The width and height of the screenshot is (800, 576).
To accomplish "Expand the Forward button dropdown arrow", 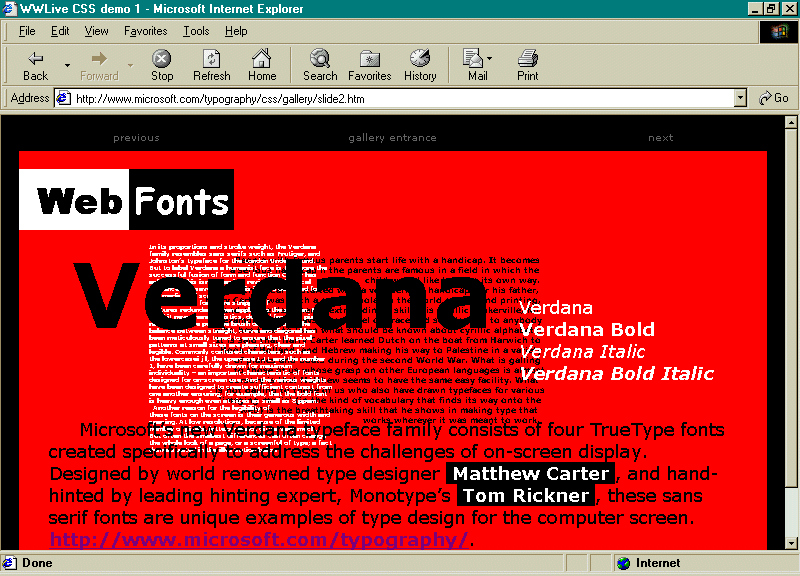I will coord(131,65).
